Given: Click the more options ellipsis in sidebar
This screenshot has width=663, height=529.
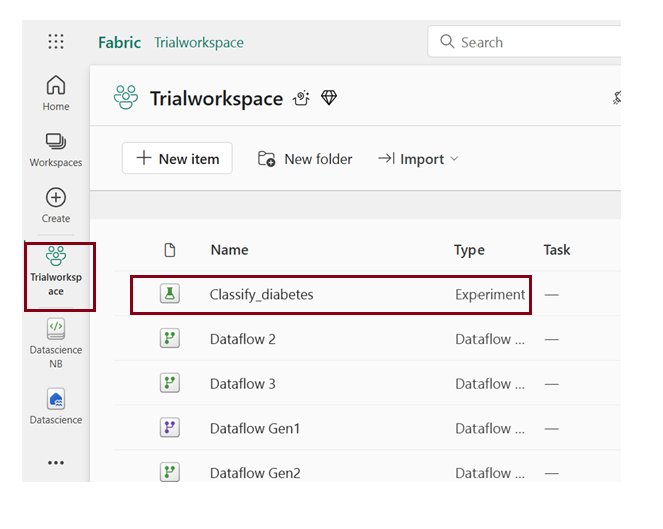Looking at the screenshot, I should (x=56, y=463).
